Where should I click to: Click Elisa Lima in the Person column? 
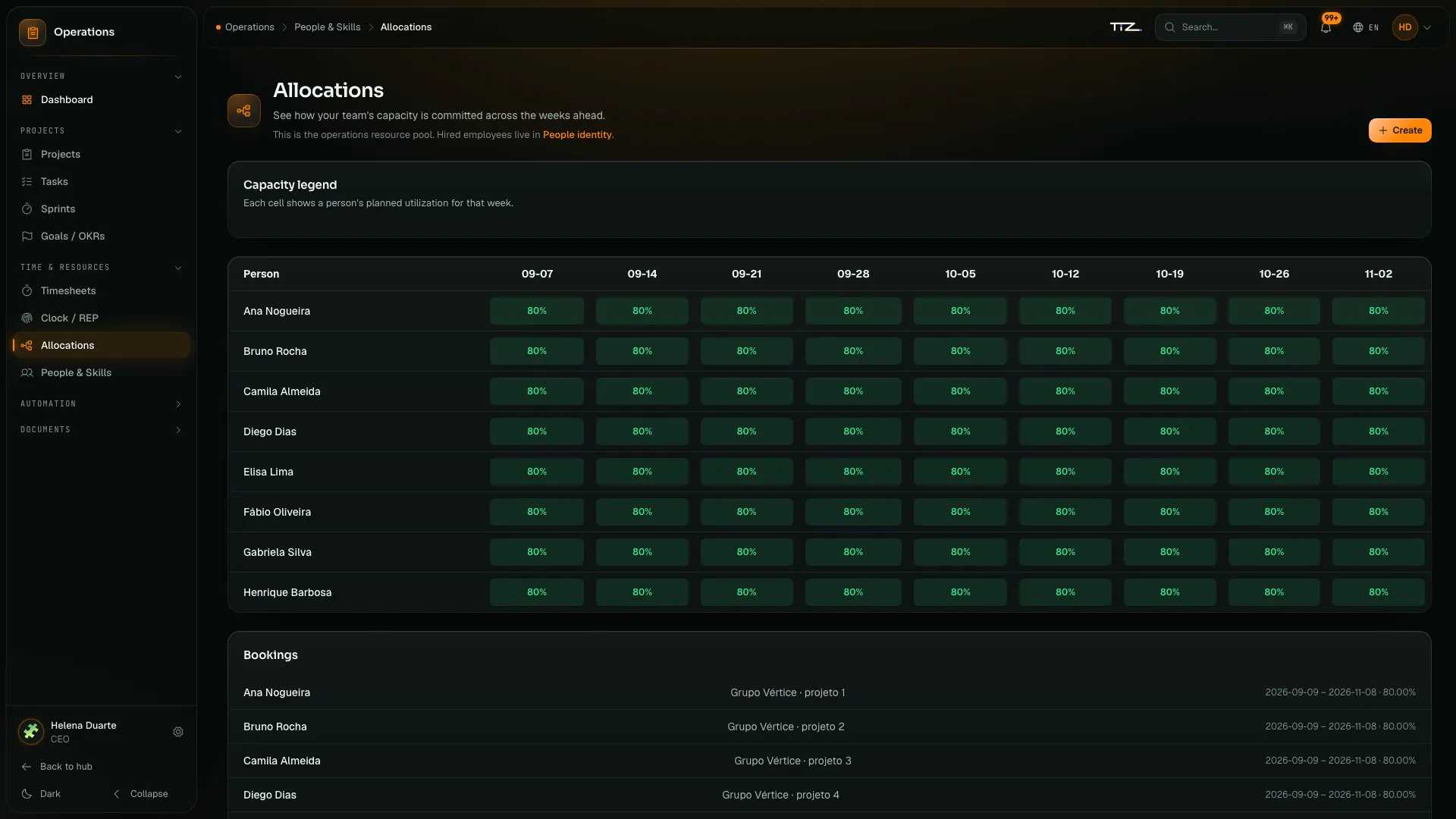click(268, 472)
